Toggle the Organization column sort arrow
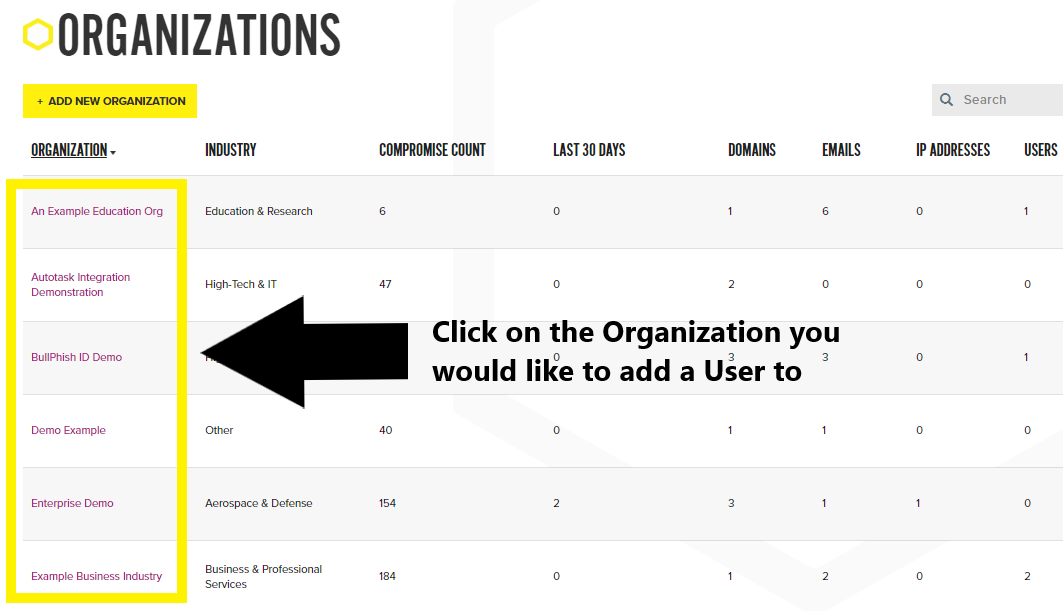This screenshot has width=1063, height=611. coord(113,153)
